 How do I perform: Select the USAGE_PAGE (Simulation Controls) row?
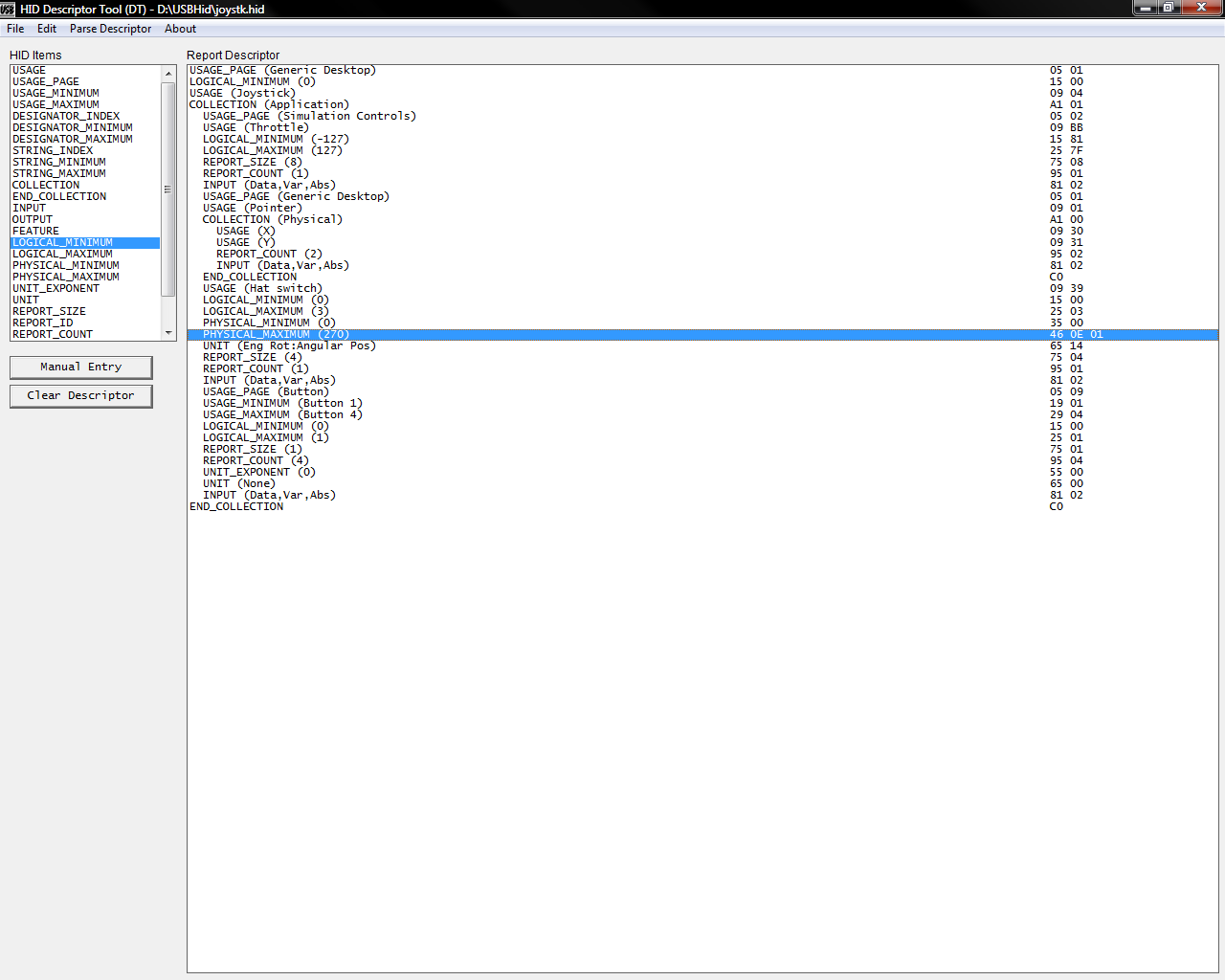click(309, 117)
